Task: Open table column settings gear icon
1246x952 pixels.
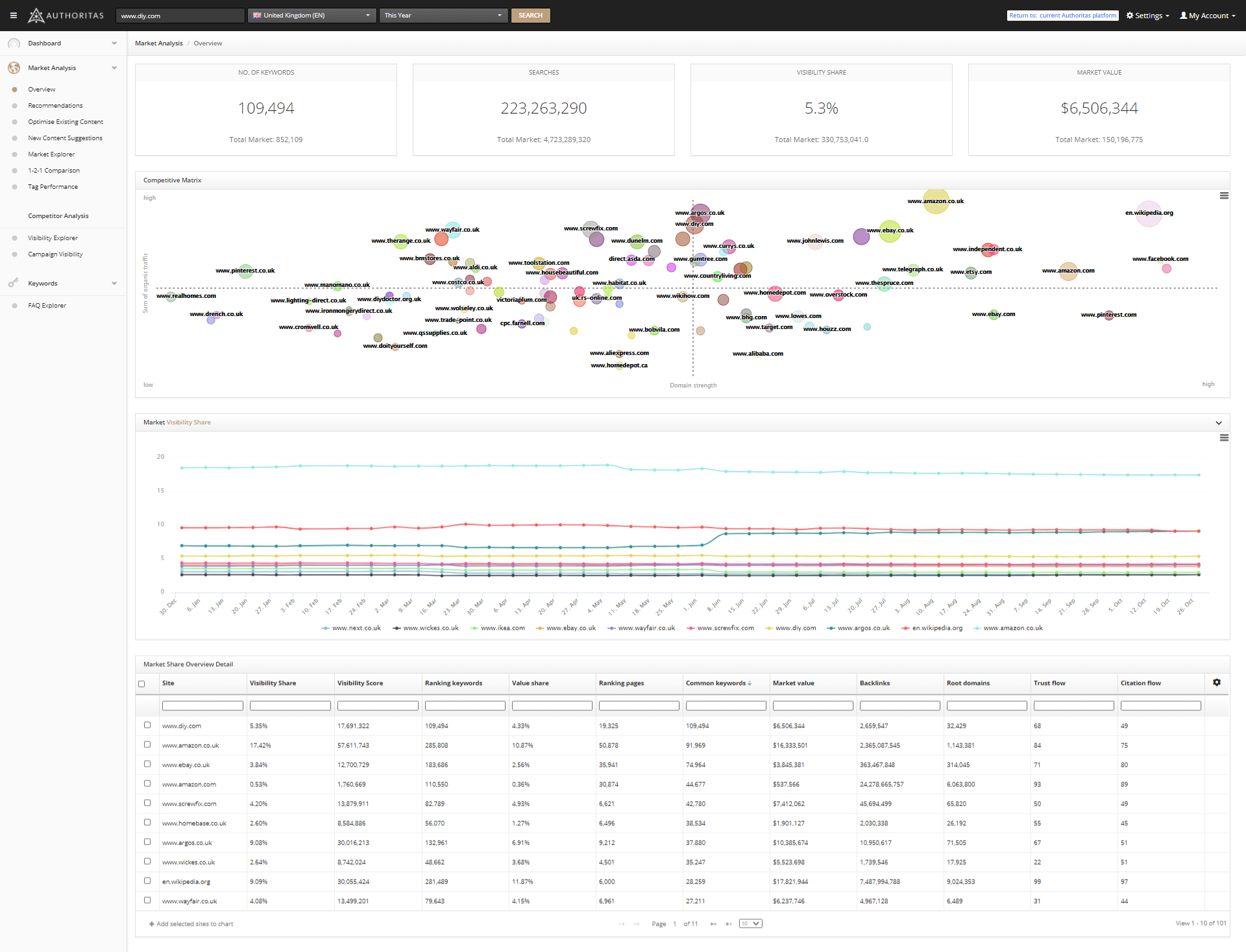Action: point(1217,683)
